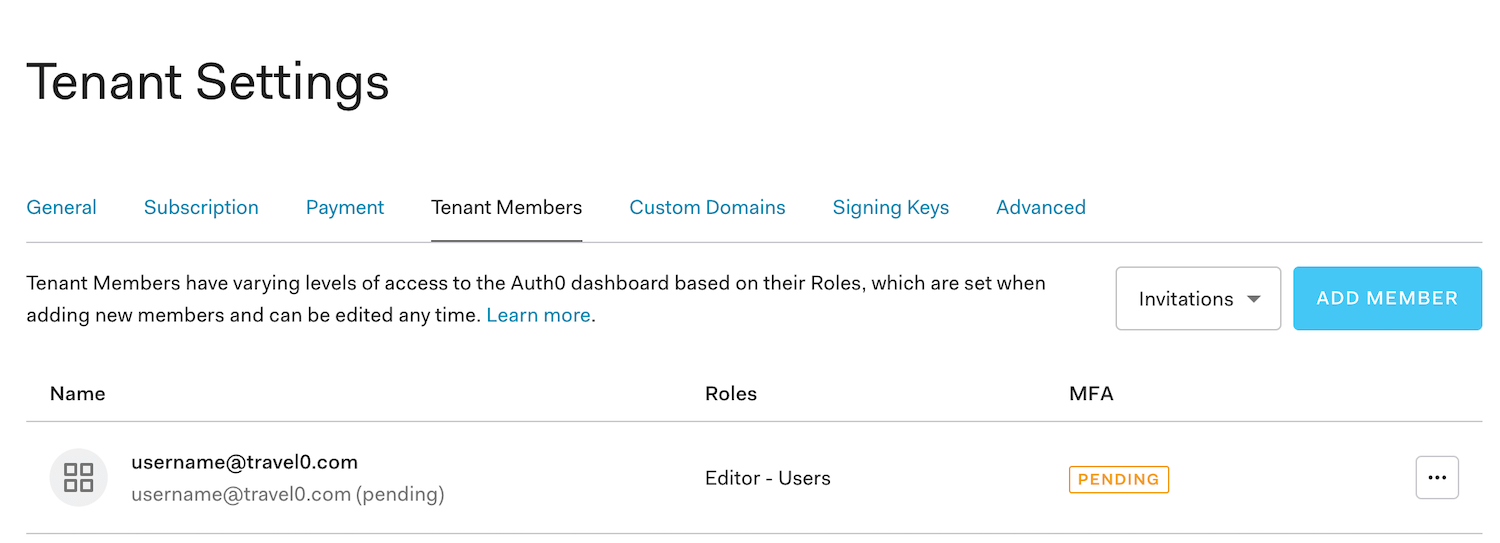1500x543 pixels.
Task: Click the username@travel0.com member name
Action: [244, 462]
